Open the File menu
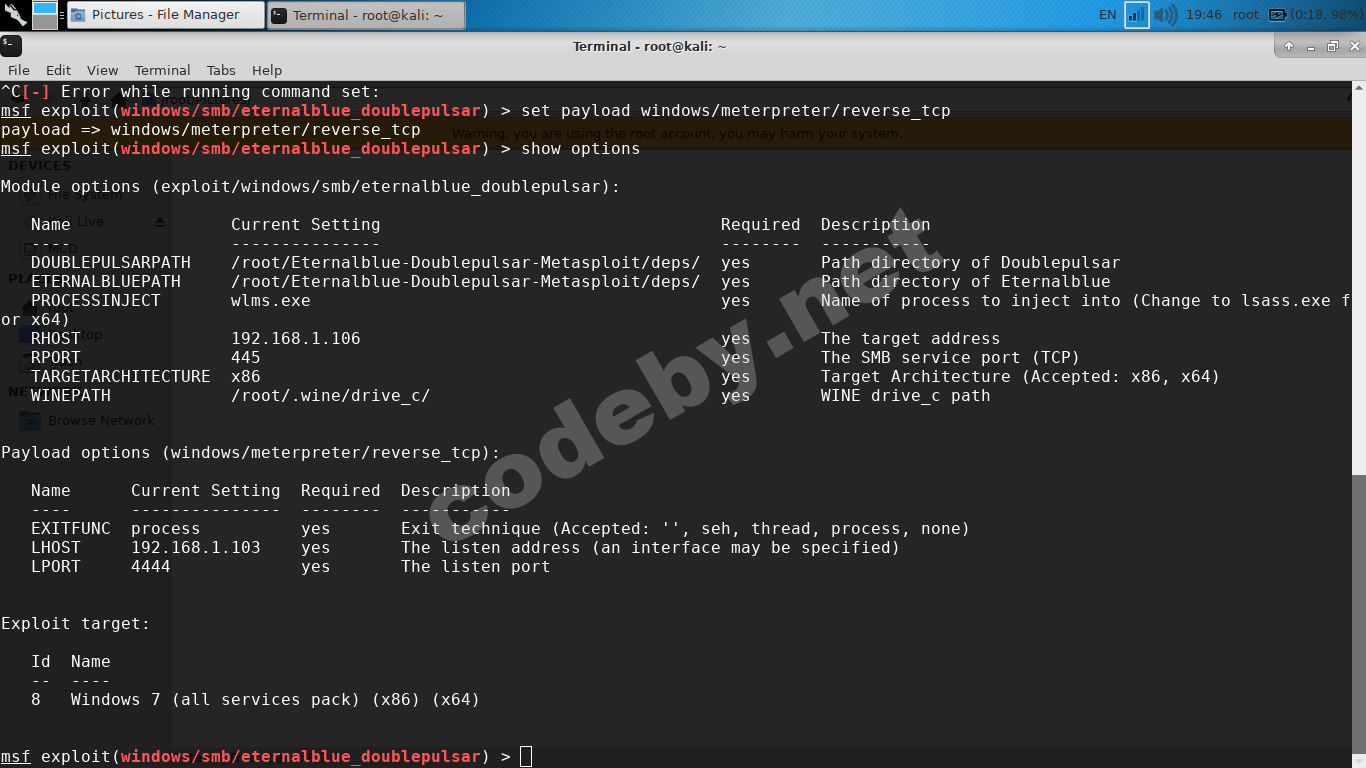 (19, 70)
